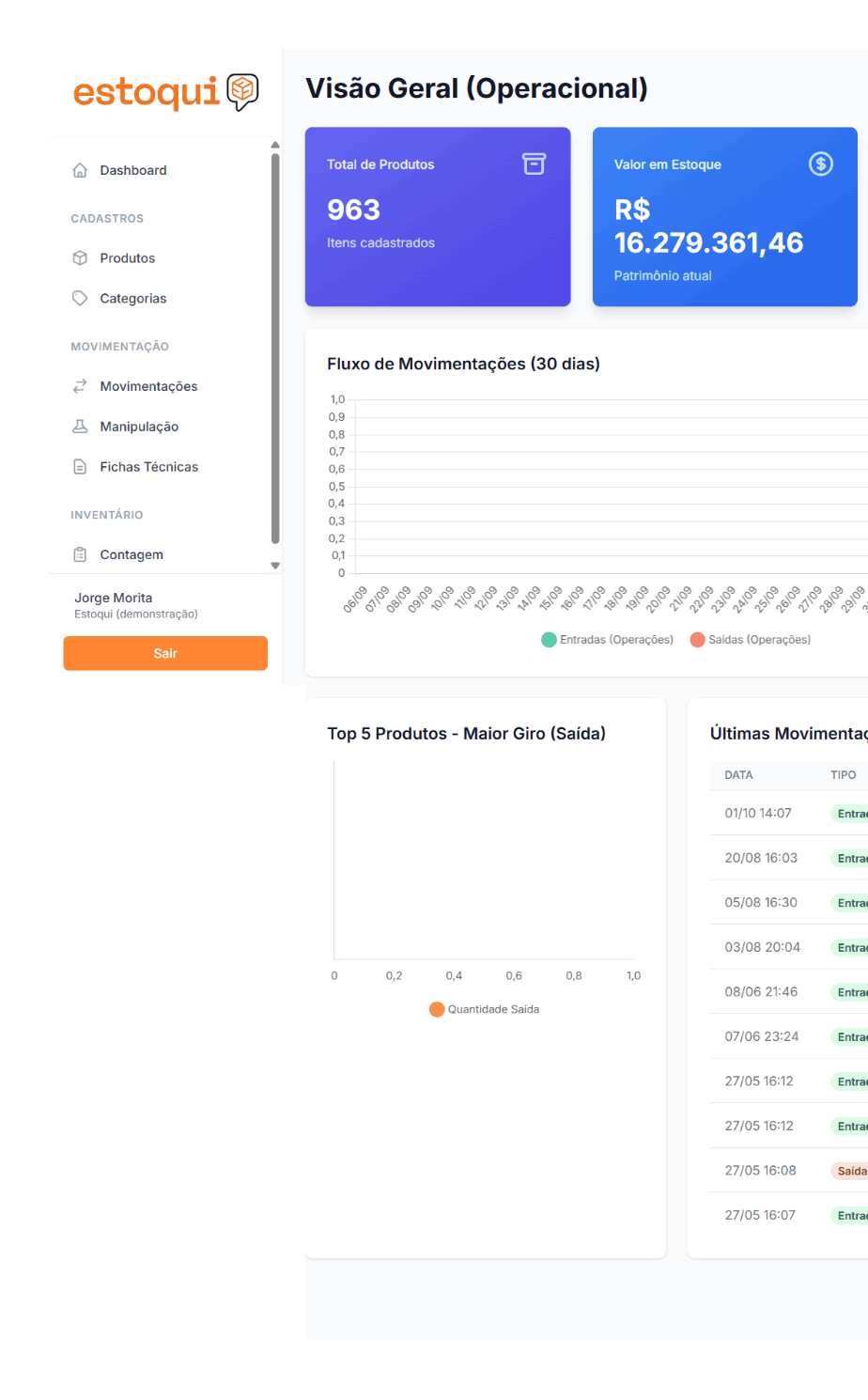Viewport: 868px width, 1400px height.
Task: Click the sidebar scrollbar up arrow
Action: [275, 145]
